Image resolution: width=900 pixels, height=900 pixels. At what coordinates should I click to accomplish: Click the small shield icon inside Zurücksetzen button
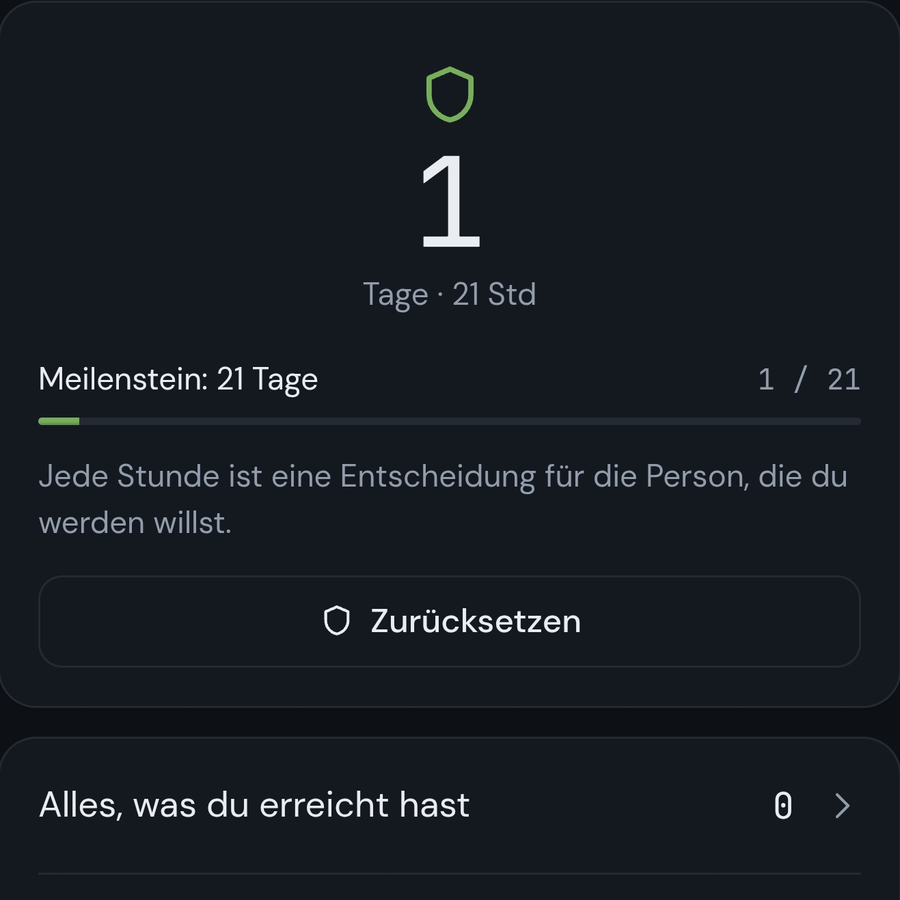pyautogui.click(x=337, y=621)
